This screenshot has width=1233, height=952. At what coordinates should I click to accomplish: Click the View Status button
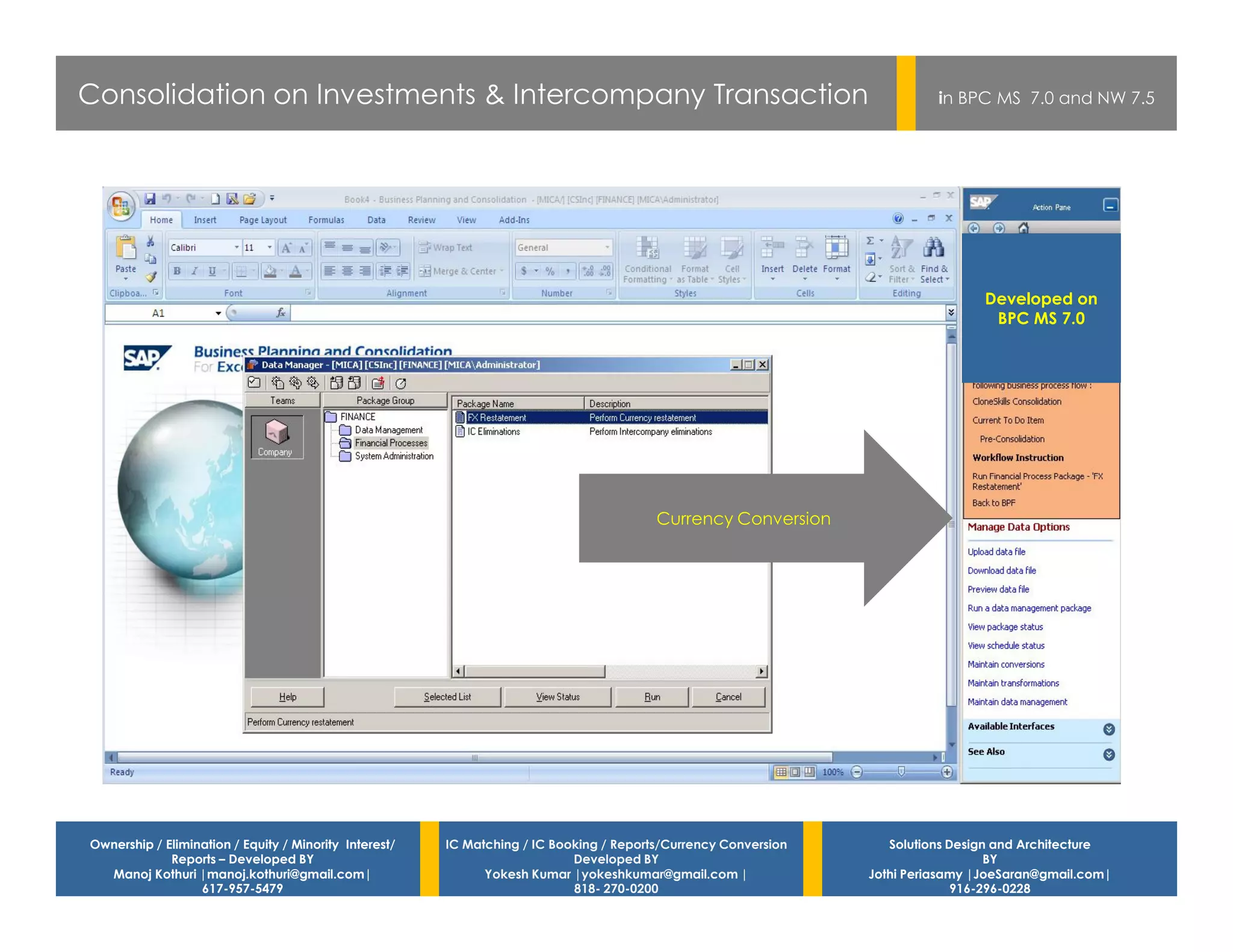point(557,697)
